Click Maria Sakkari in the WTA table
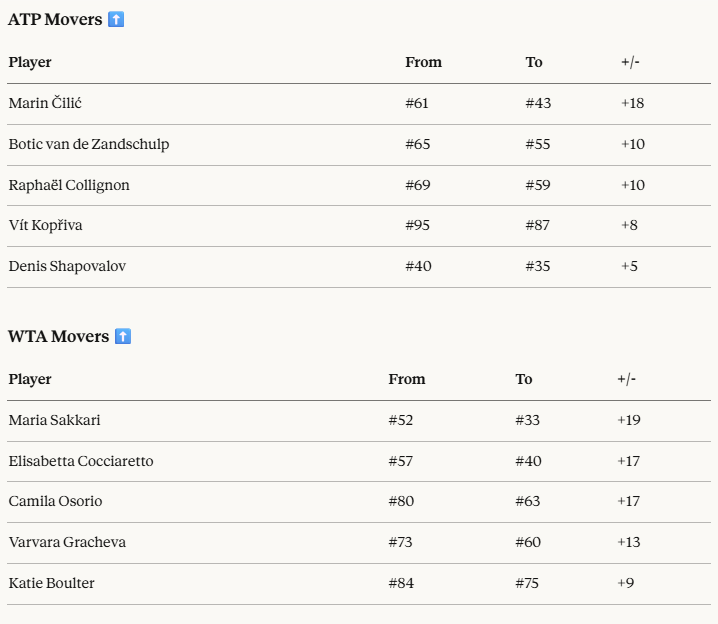Viewport: 718px width, 624px height. (x=54, y=420)
